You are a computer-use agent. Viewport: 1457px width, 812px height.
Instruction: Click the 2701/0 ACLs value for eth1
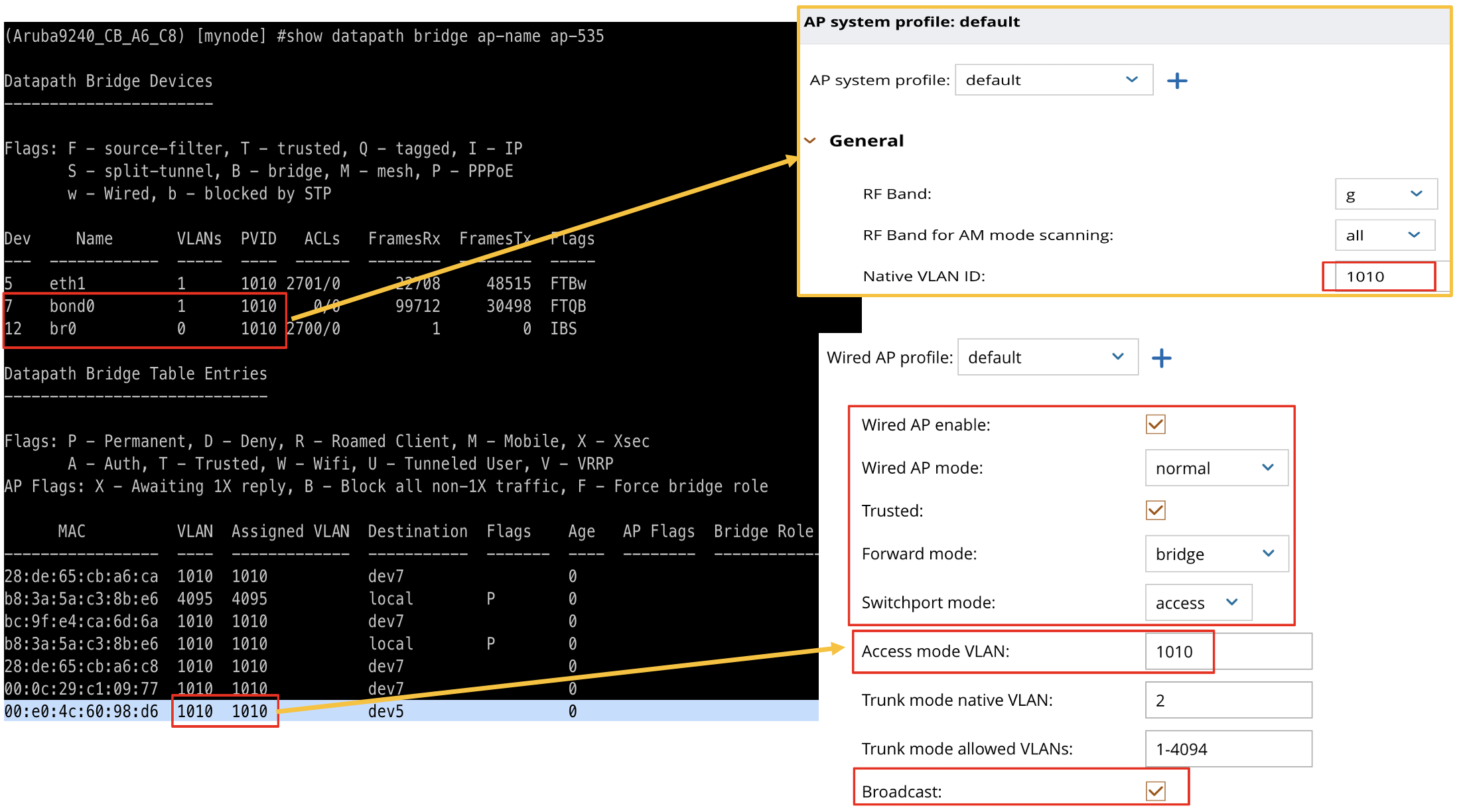tap(313, 284)
